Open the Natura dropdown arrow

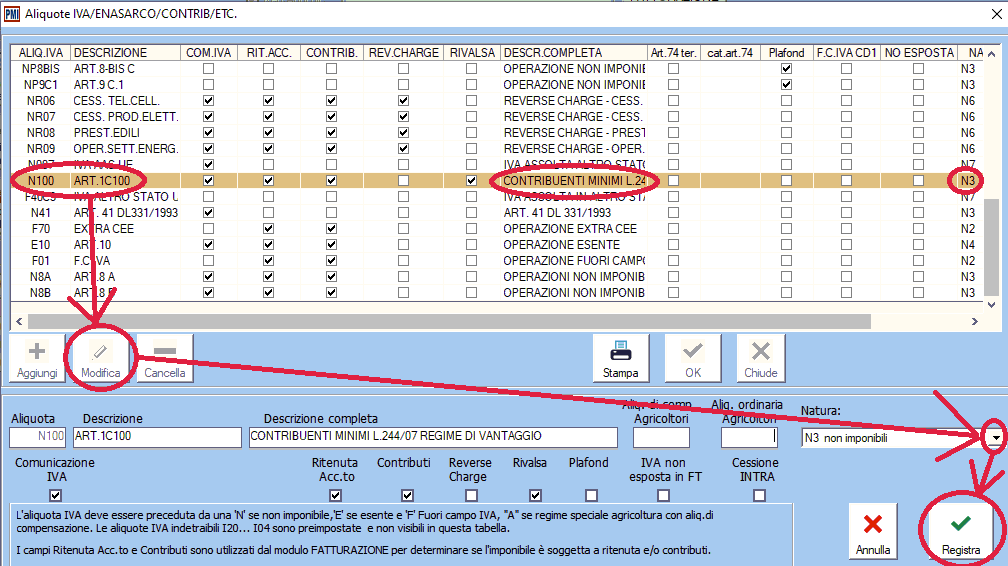coord(995,438)
